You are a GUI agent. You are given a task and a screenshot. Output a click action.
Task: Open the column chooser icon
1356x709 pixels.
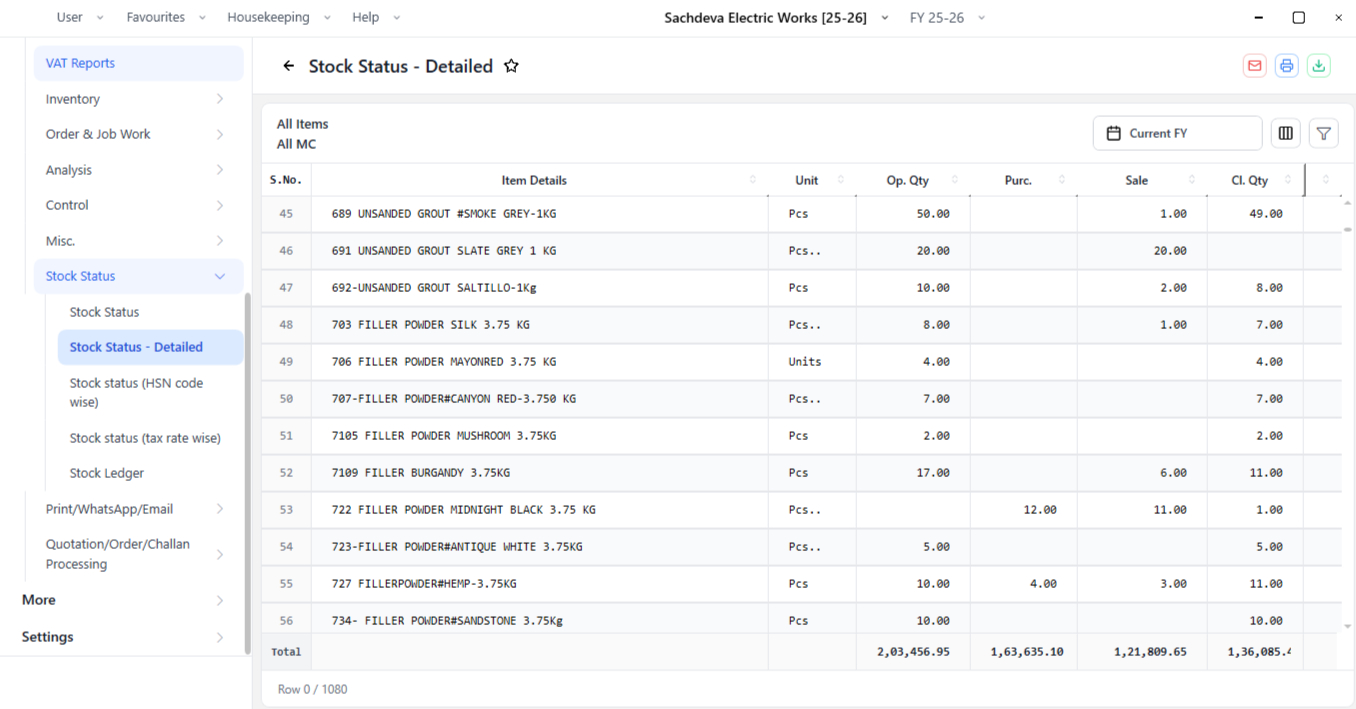pos(1286,133)
